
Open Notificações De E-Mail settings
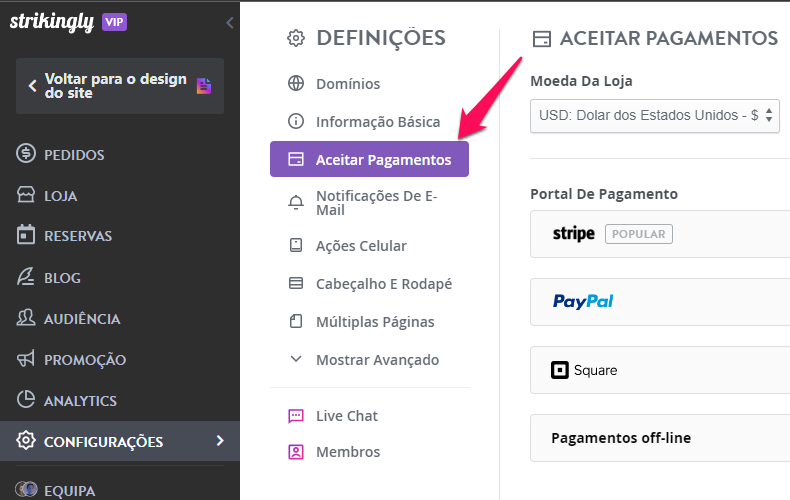376,203
